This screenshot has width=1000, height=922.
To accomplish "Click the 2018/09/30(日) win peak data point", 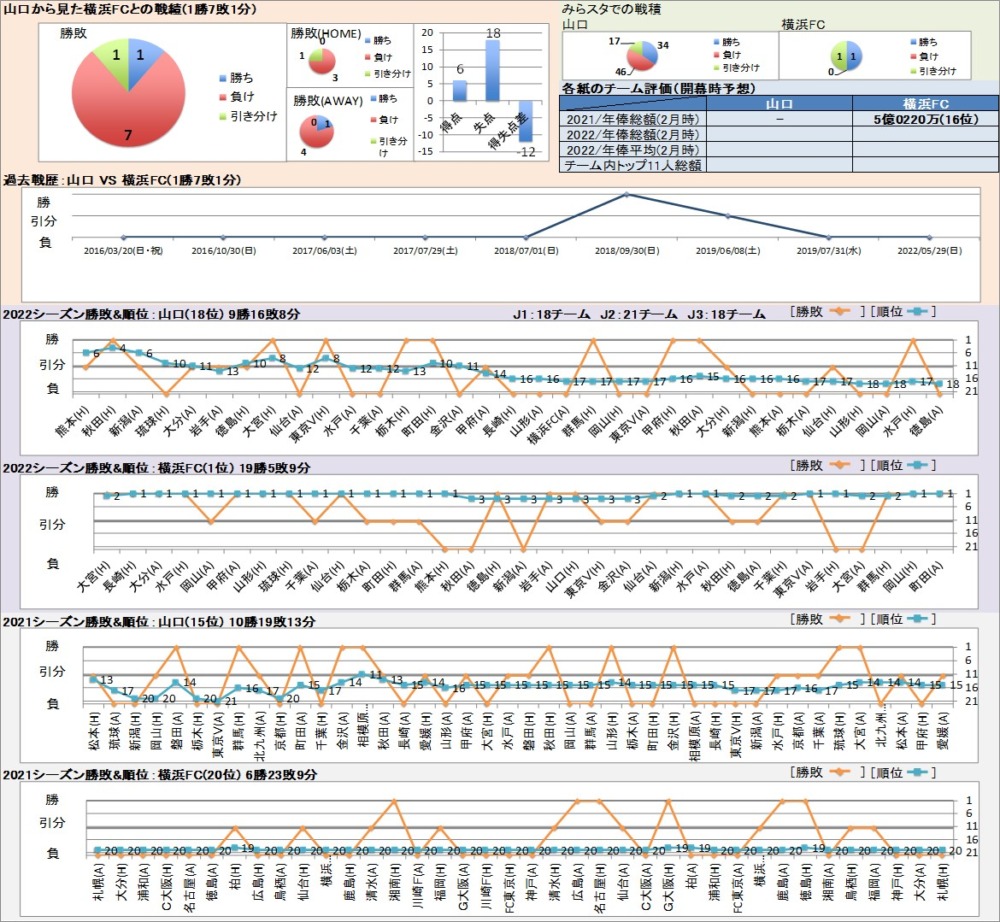I will coord(627,194).
